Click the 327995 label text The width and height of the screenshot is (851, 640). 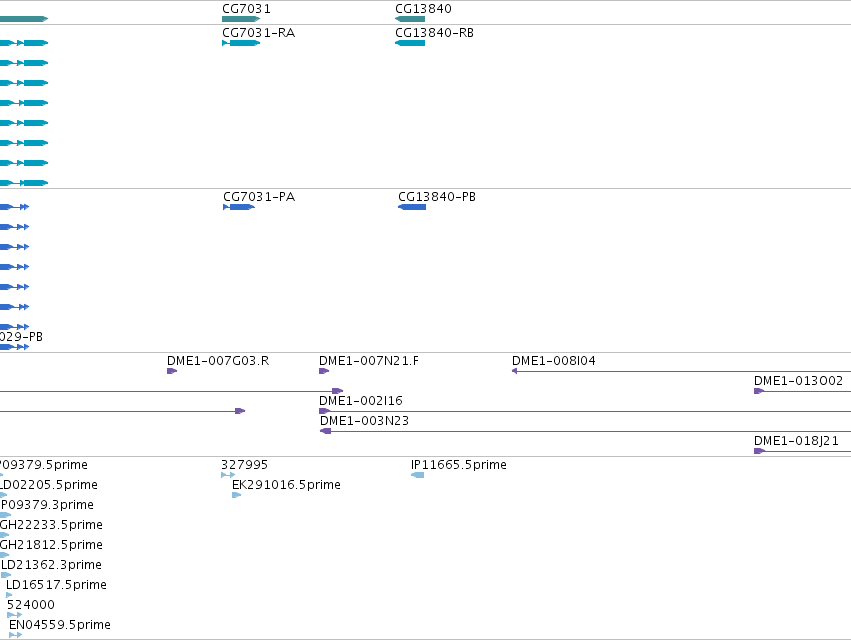tap(244, 465)
